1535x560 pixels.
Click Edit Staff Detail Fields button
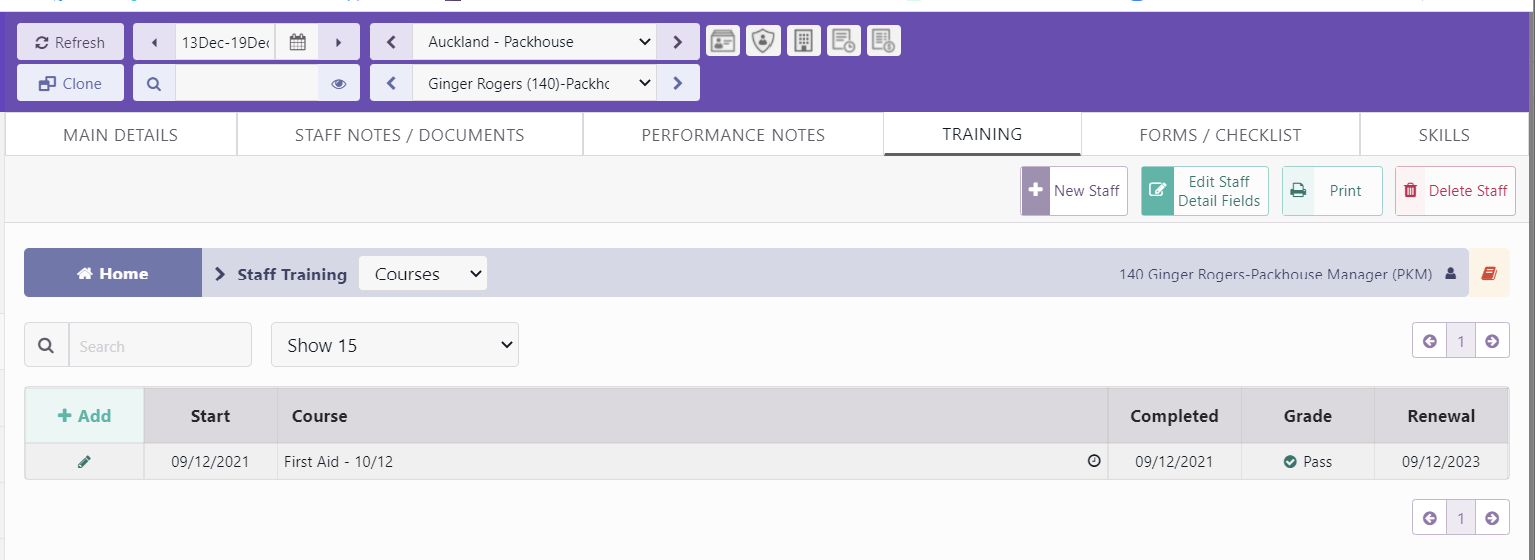coord(1205,191)
